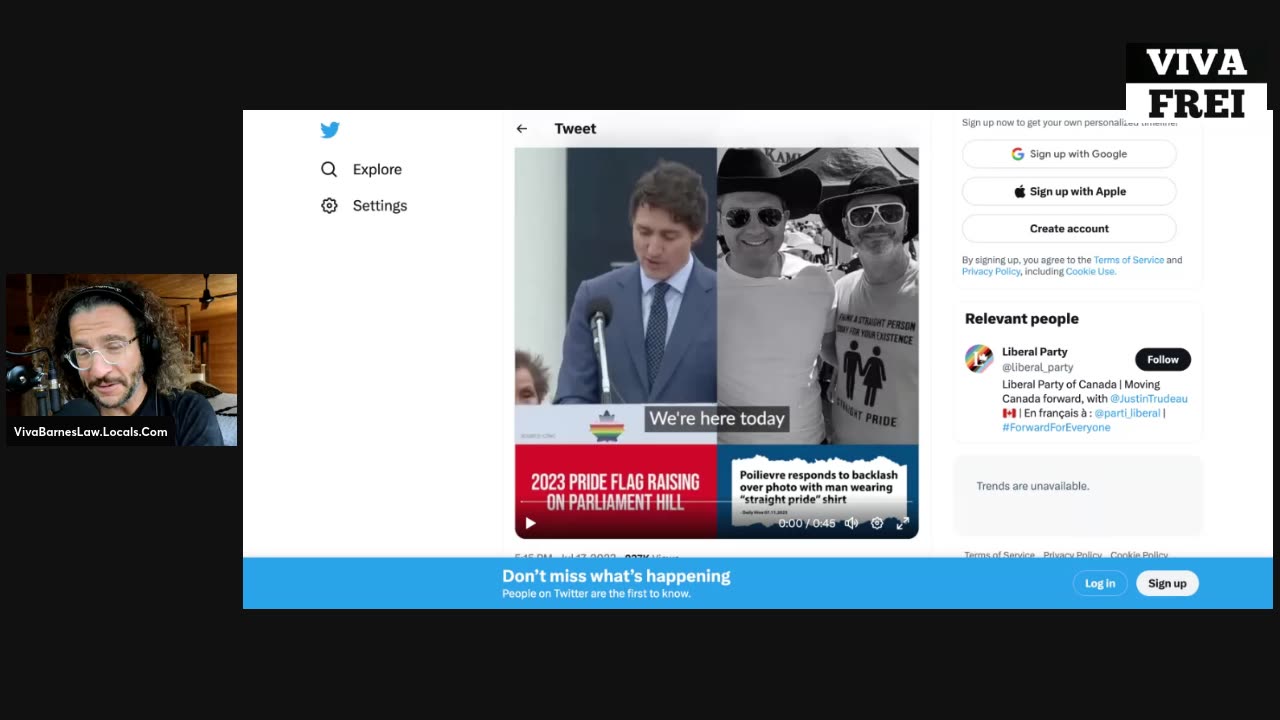Click the Twitter bird logo
1280x720 pixels.
tap(330, 129)
